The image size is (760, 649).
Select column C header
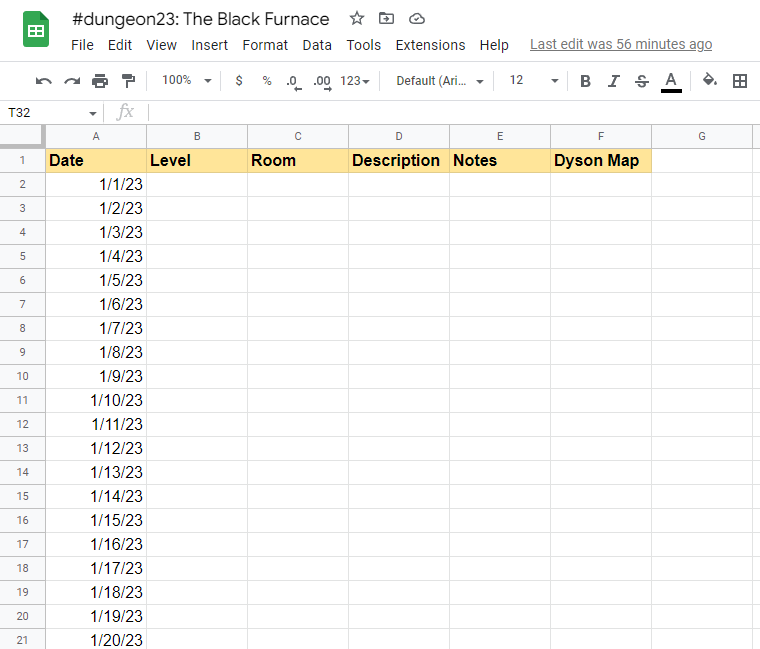[x=298, y=136]
